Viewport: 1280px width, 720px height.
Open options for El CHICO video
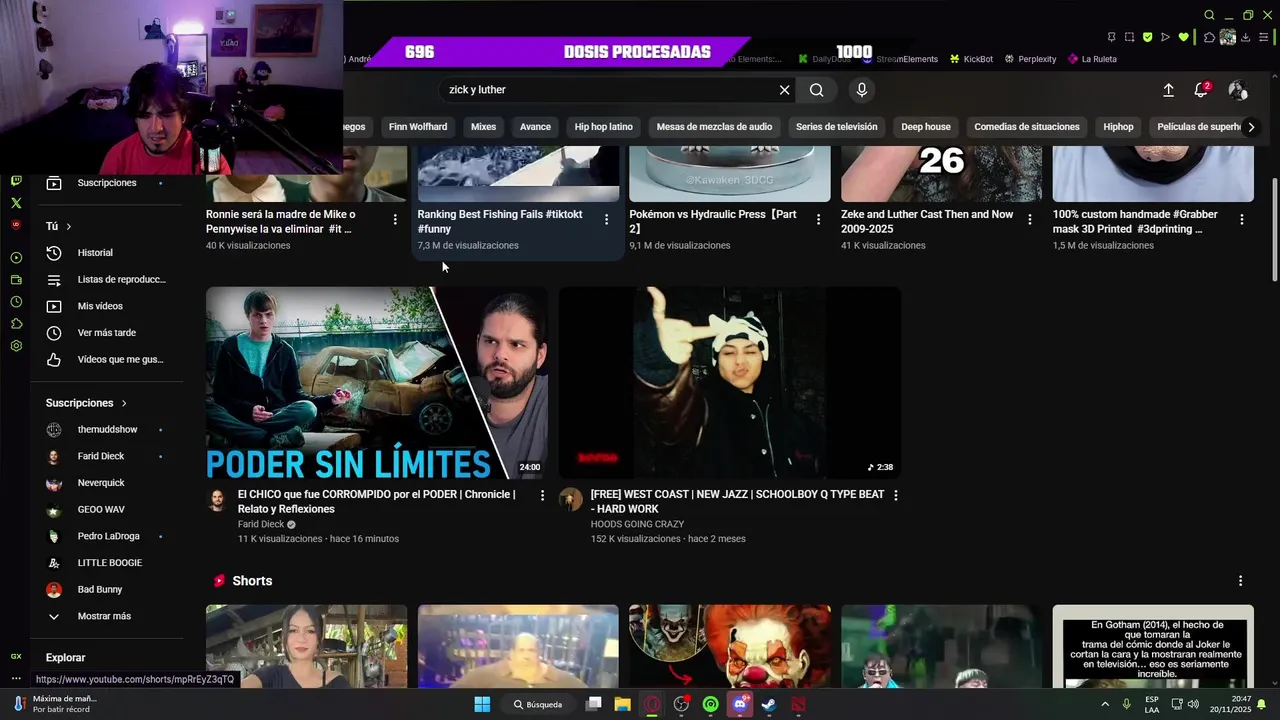click(542, 495)
